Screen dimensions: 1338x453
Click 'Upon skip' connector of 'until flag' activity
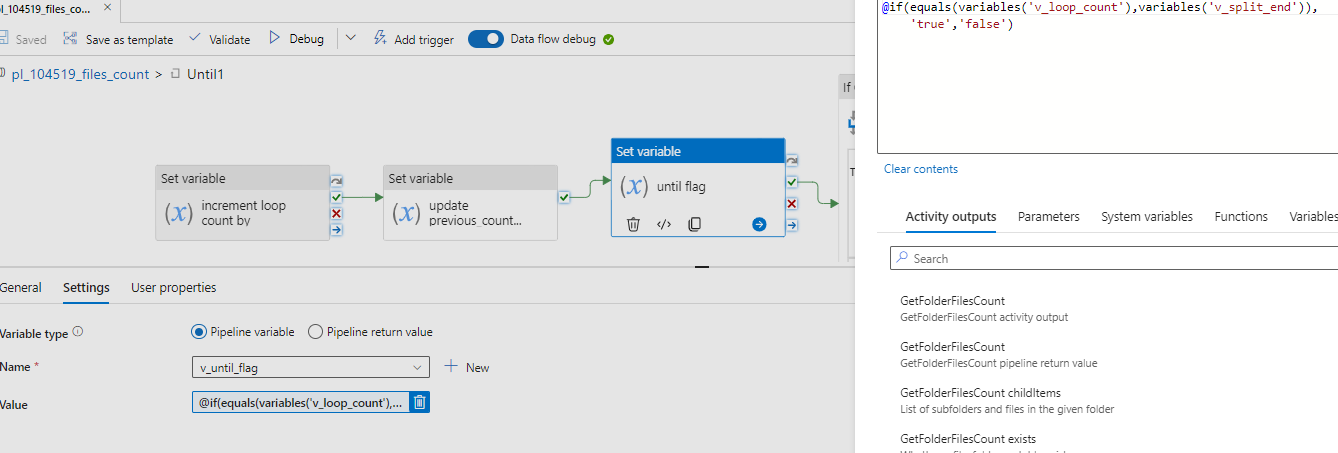click(792, 160)
